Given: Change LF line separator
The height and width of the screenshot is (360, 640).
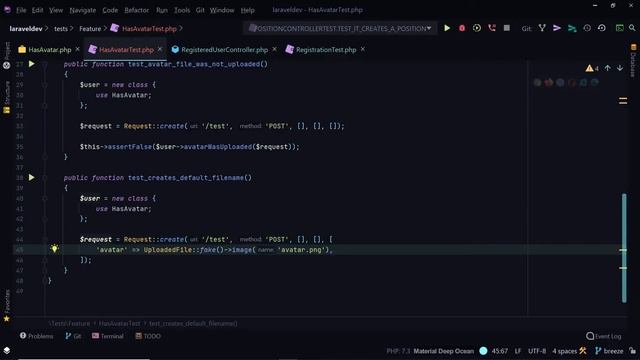Looking at the screenshot, I should pos(518,351).
